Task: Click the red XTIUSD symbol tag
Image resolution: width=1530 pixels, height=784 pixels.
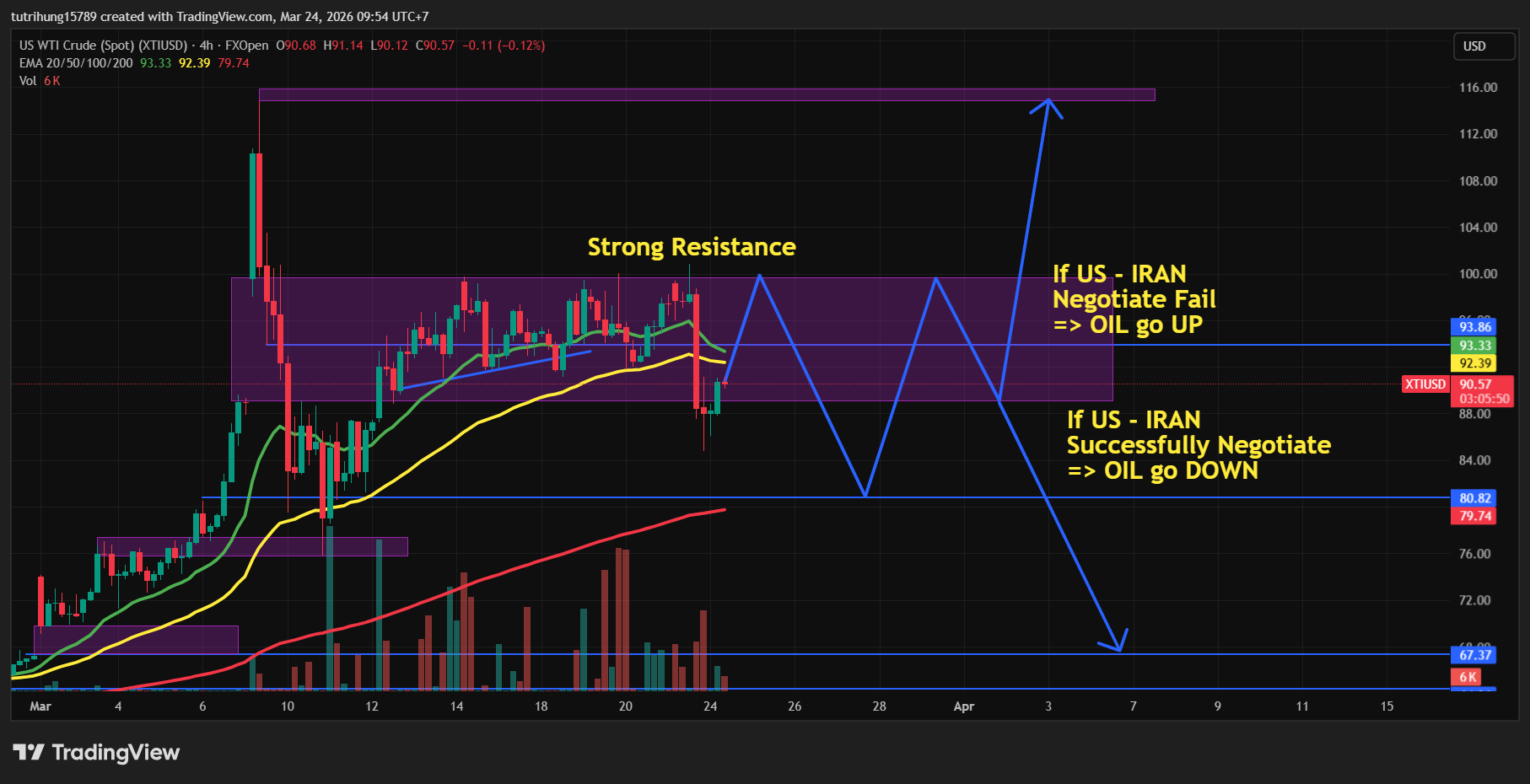Action: (1425, 384)
